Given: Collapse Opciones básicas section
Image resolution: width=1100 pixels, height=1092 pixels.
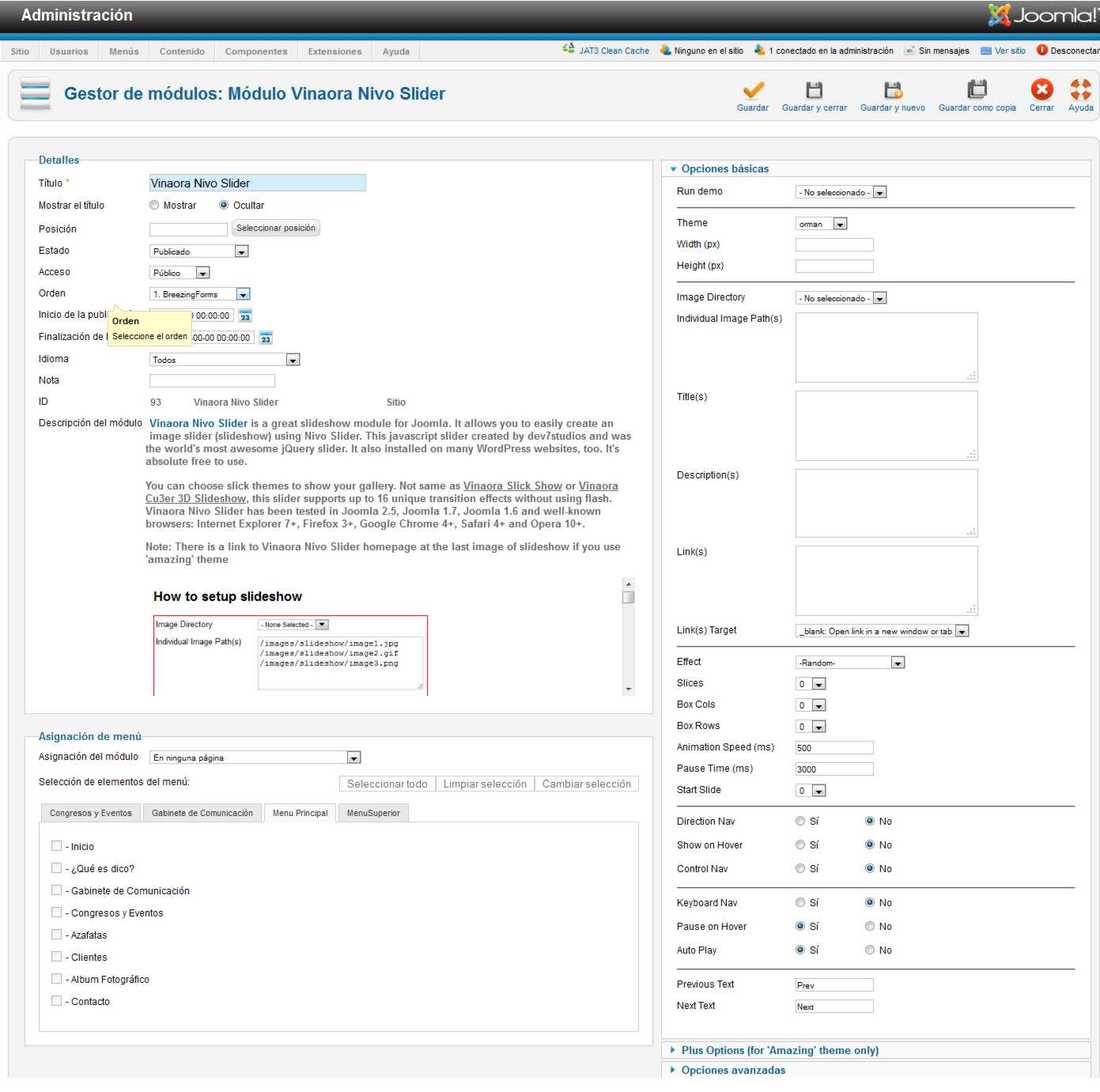Looking at the screenshot, I should click(725, 169).
